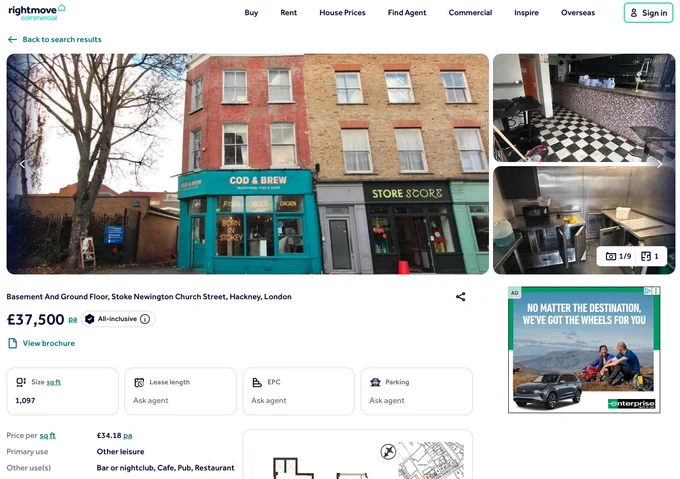Image resolution: width=680 pixels, height=479 pixels.
Task: Go back to search results
Action: click(62, 39)
